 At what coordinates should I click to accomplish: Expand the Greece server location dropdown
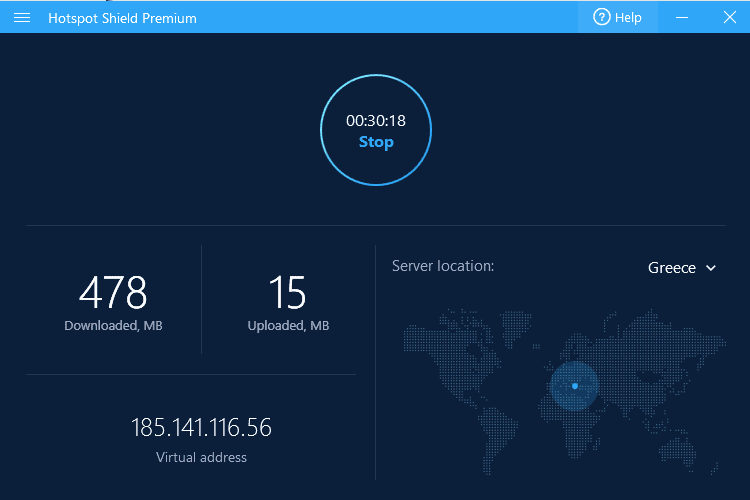[x=682, y=267]
